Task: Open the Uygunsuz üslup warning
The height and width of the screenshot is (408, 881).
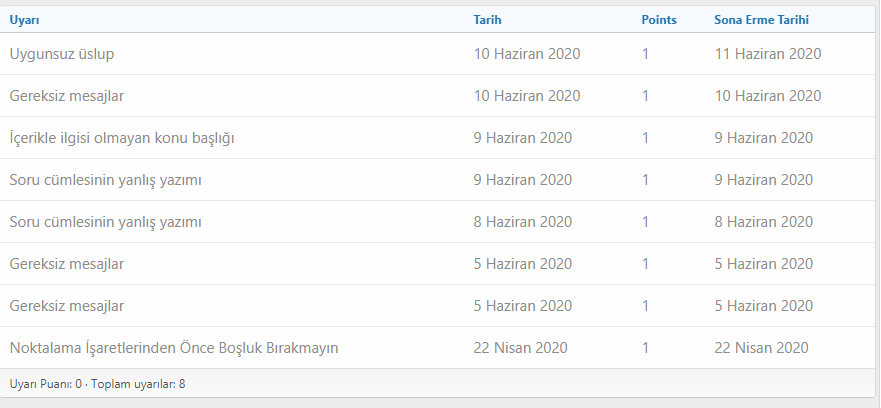Action: coord(61,54)
